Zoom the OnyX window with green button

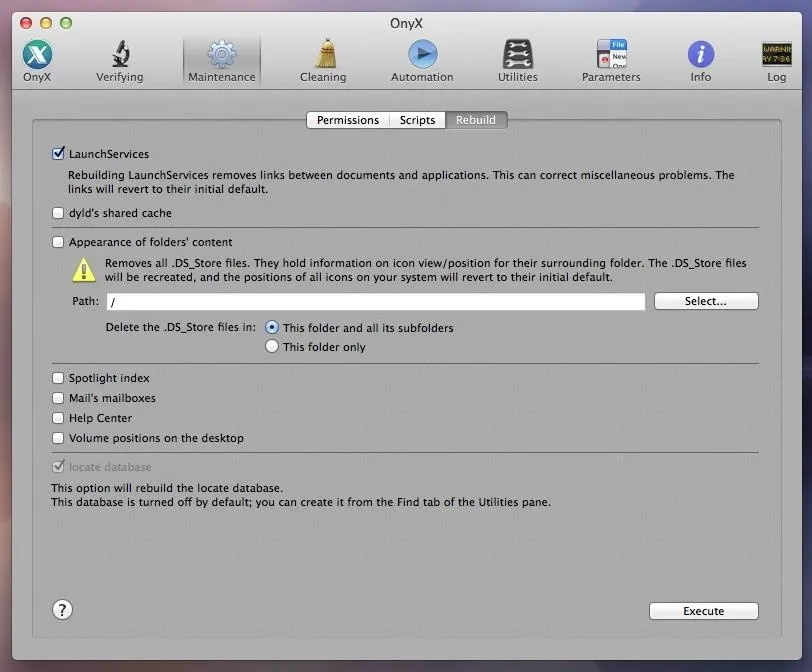(66, 23)
